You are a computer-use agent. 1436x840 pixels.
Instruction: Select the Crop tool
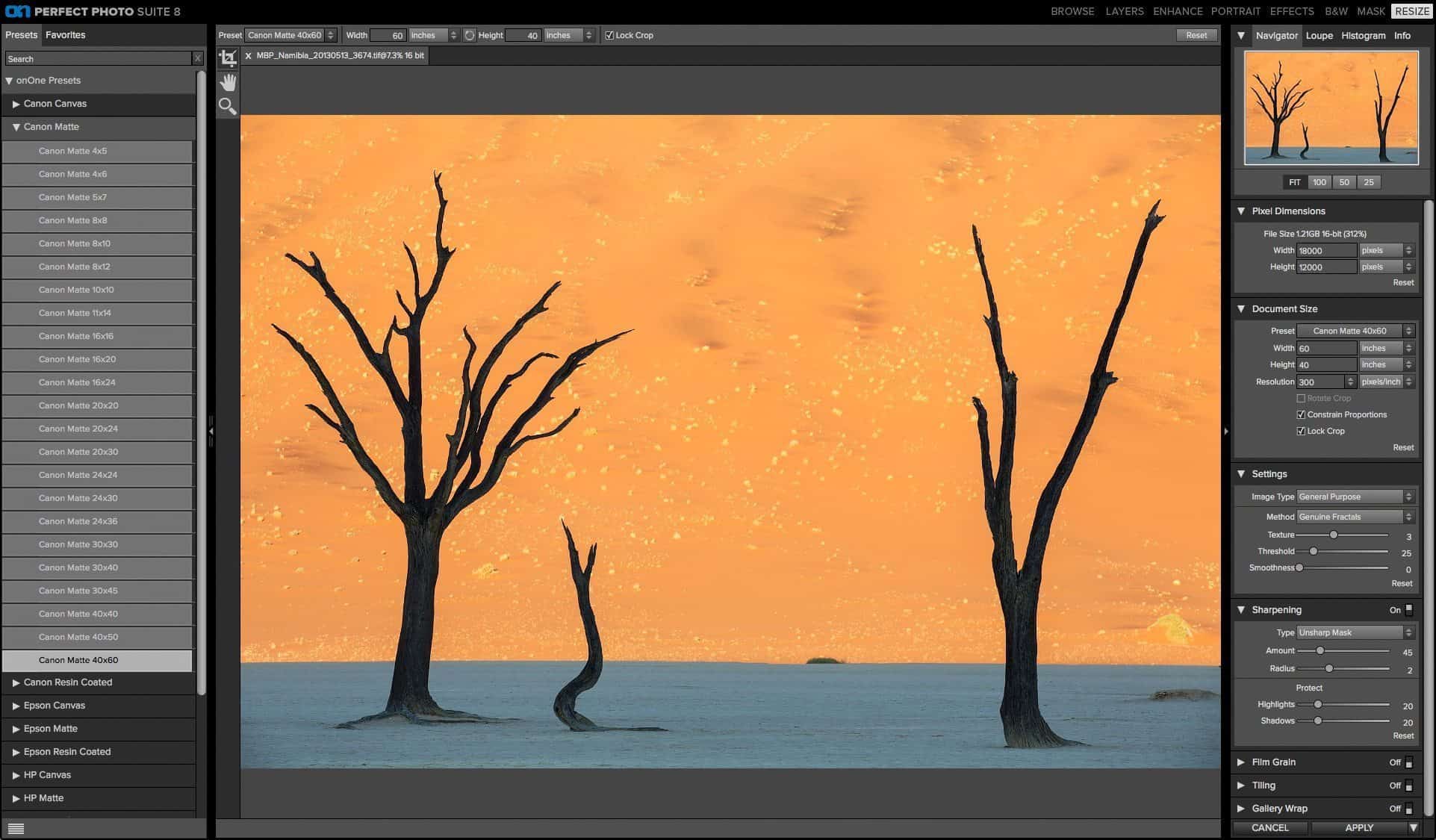(x=228, y=58)
